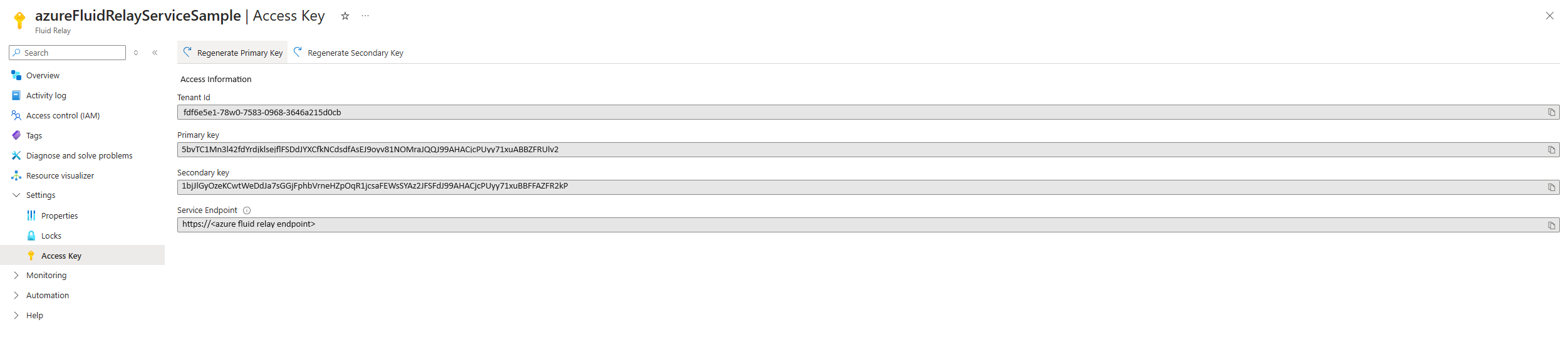
Task: Collapse the sidebar with double-chevron icon
Action: pyautogui.click(x=155, y=53)
